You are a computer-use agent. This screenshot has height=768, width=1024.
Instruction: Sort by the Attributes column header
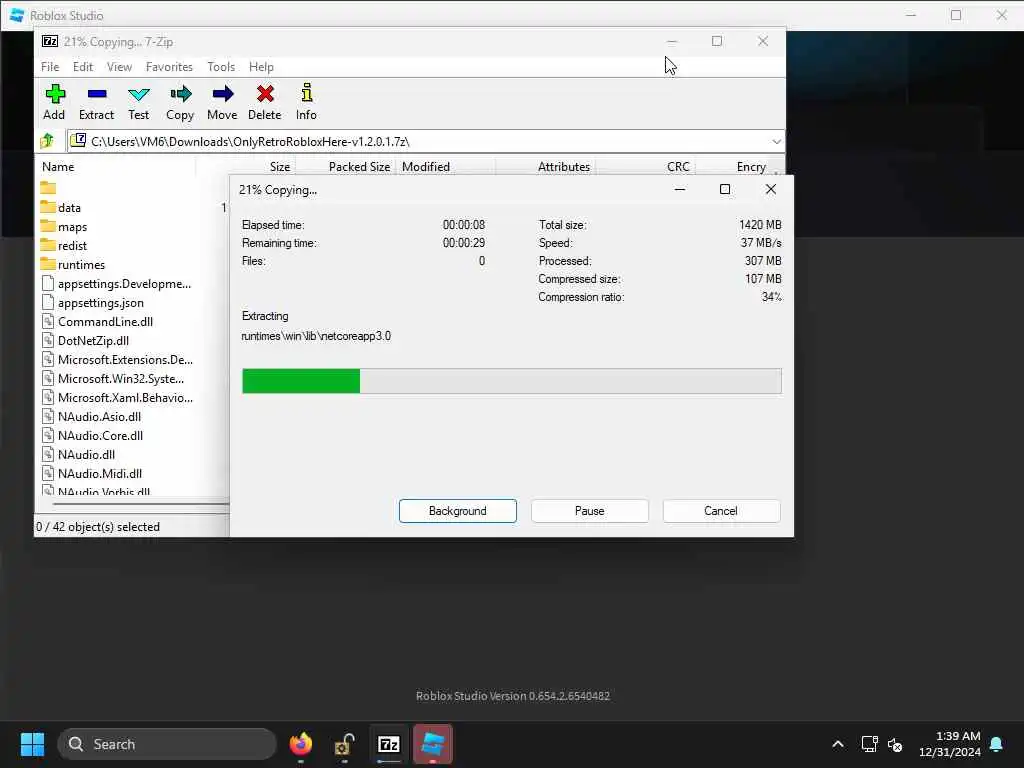click(564, 167)
